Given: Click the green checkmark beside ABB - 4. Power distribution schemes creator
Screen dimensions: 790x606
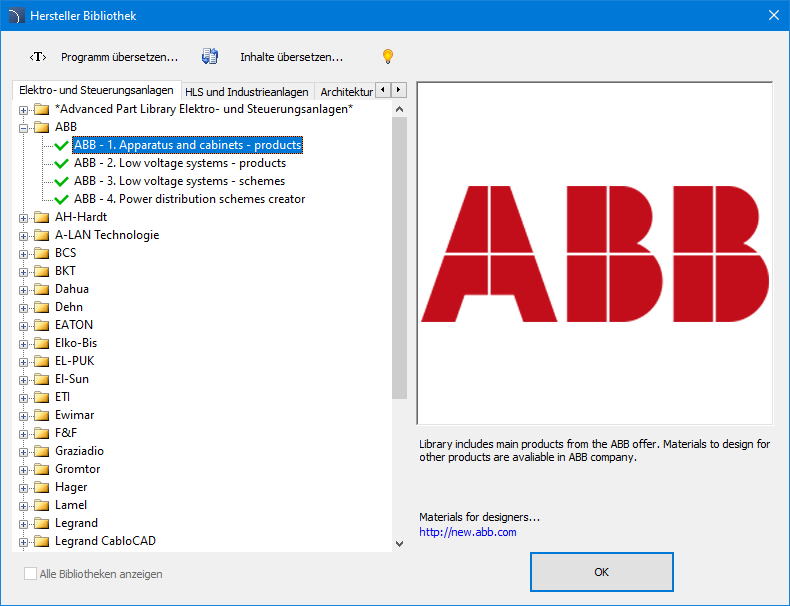Looking at the screenshot, I should tap(62, 199).
